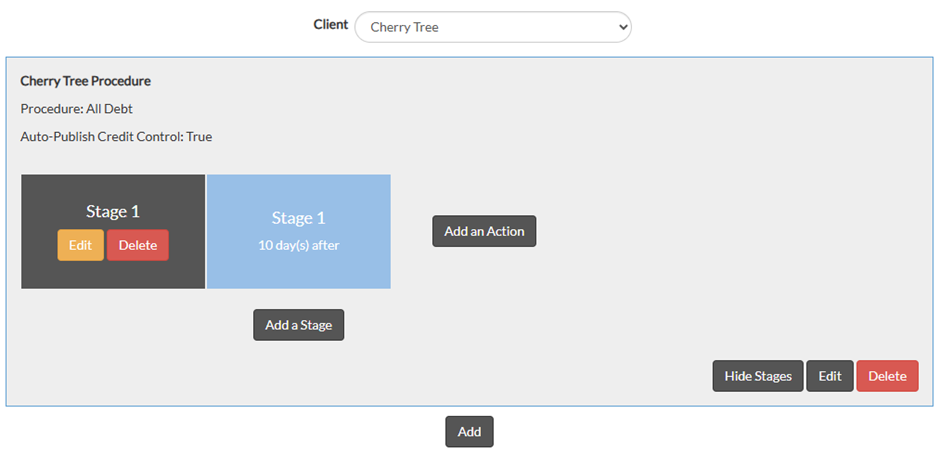
Task: Click the Stage 1 title in the blue tile
Action: [298, 218]
